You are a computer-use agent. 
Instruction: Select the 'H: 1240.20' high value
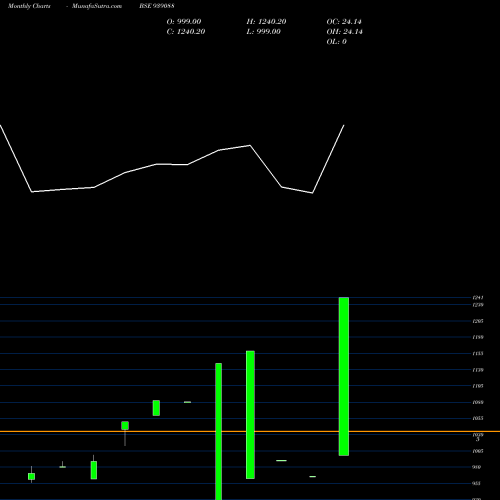pyautogui.click(x=266, y=21)
